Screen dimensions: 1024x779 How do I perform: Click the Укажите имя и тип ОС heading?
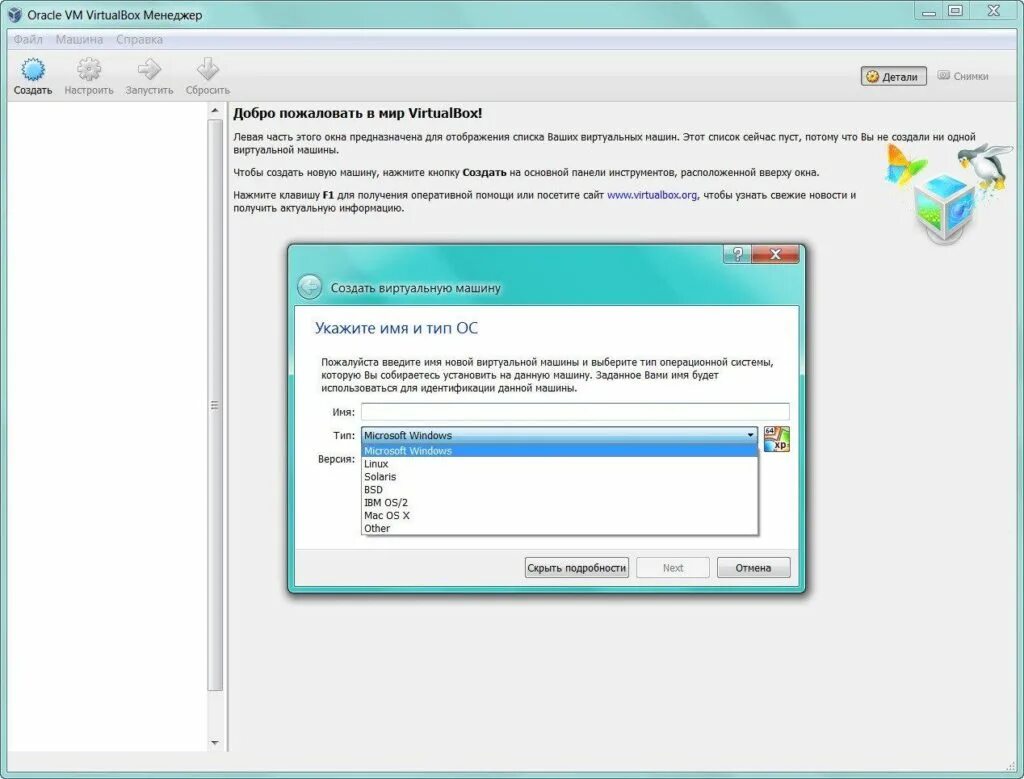pos(396,328)
